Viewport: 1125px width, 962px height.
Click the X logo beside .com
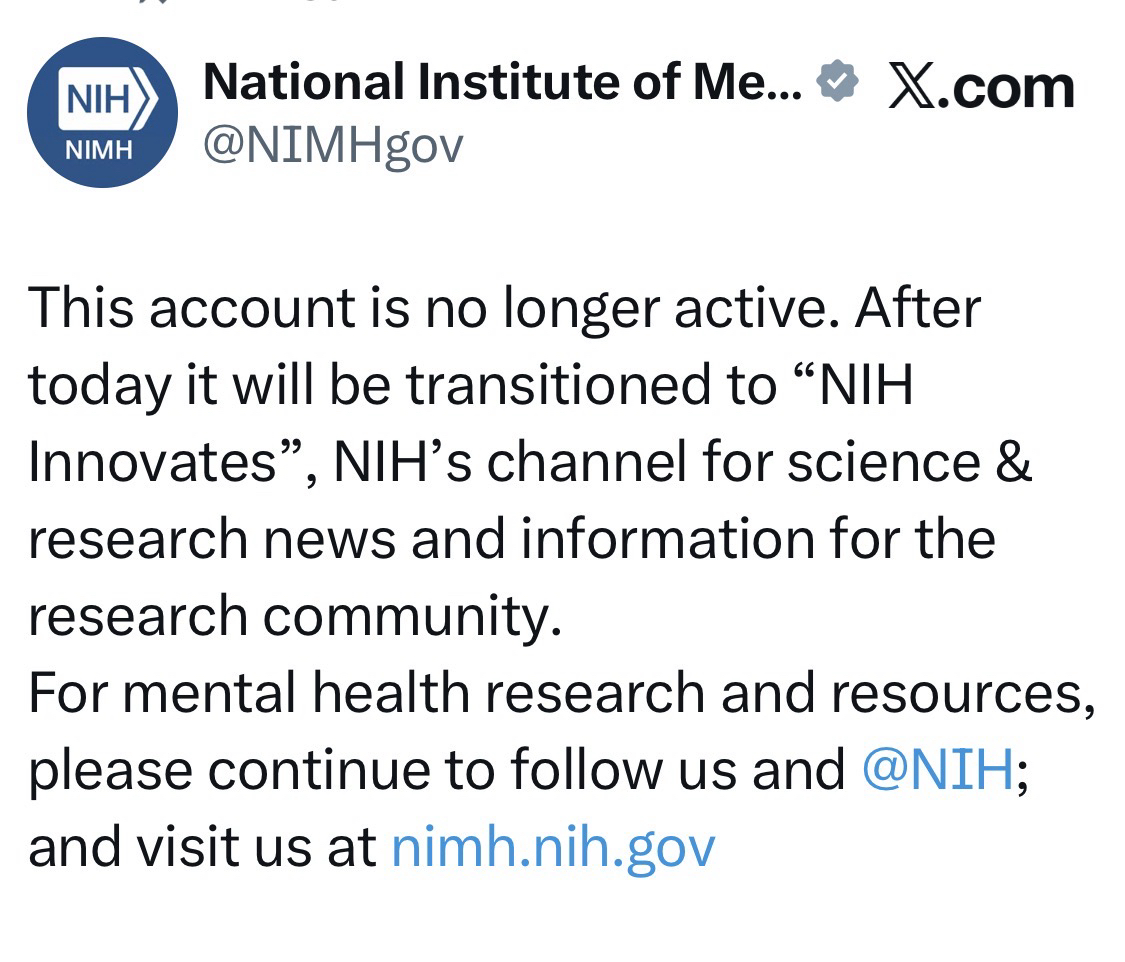(x=911, y=88)
